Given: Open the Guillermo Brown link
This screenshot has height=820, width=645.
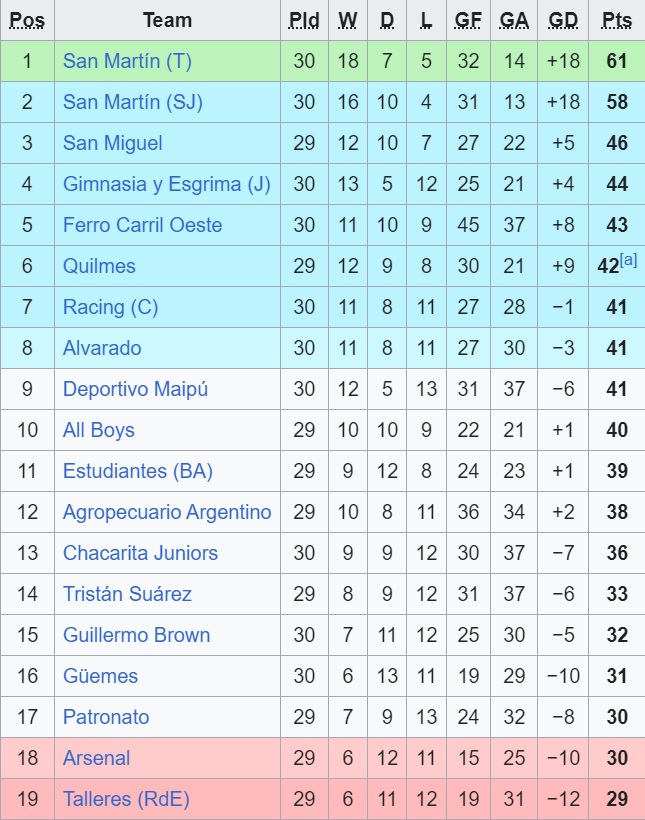Looking at the screenshot, I should coord(136,635).
